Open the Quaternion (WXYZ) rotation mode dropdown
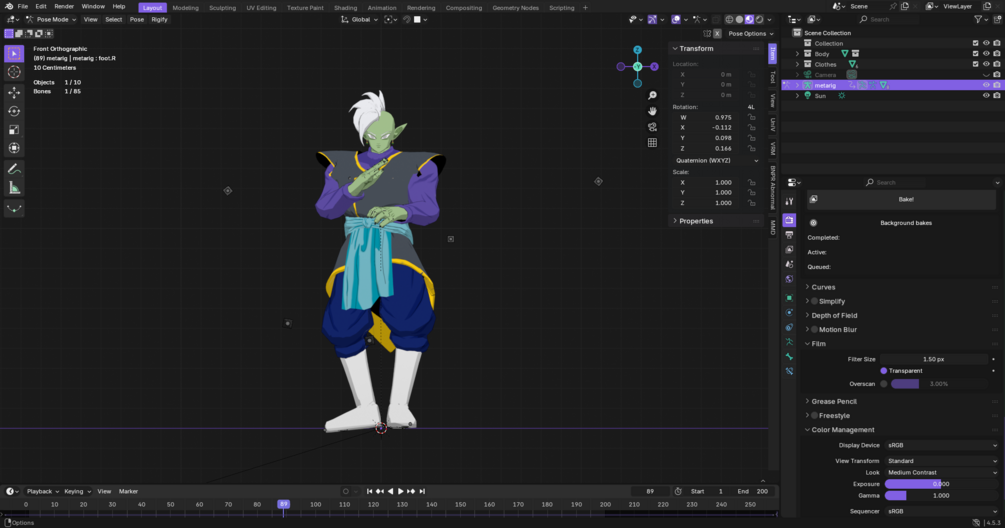Screen dimensions: 1005x528 click(715, 161)
